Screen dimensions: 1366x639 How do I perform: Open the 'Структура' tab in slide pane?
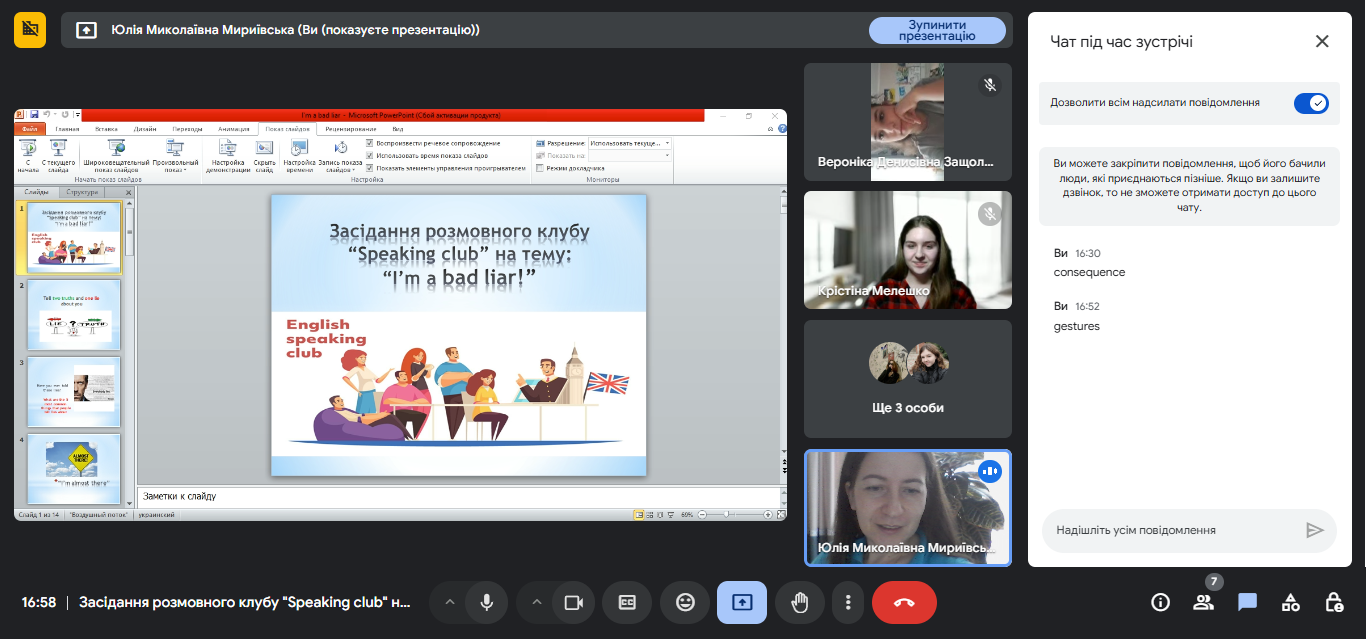[x=82, y=192]
